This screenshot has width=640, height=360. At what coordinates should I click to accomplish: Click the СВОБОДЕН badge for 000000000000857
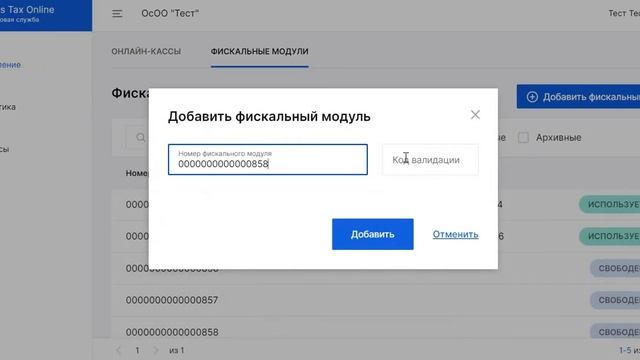click(615, 300)
